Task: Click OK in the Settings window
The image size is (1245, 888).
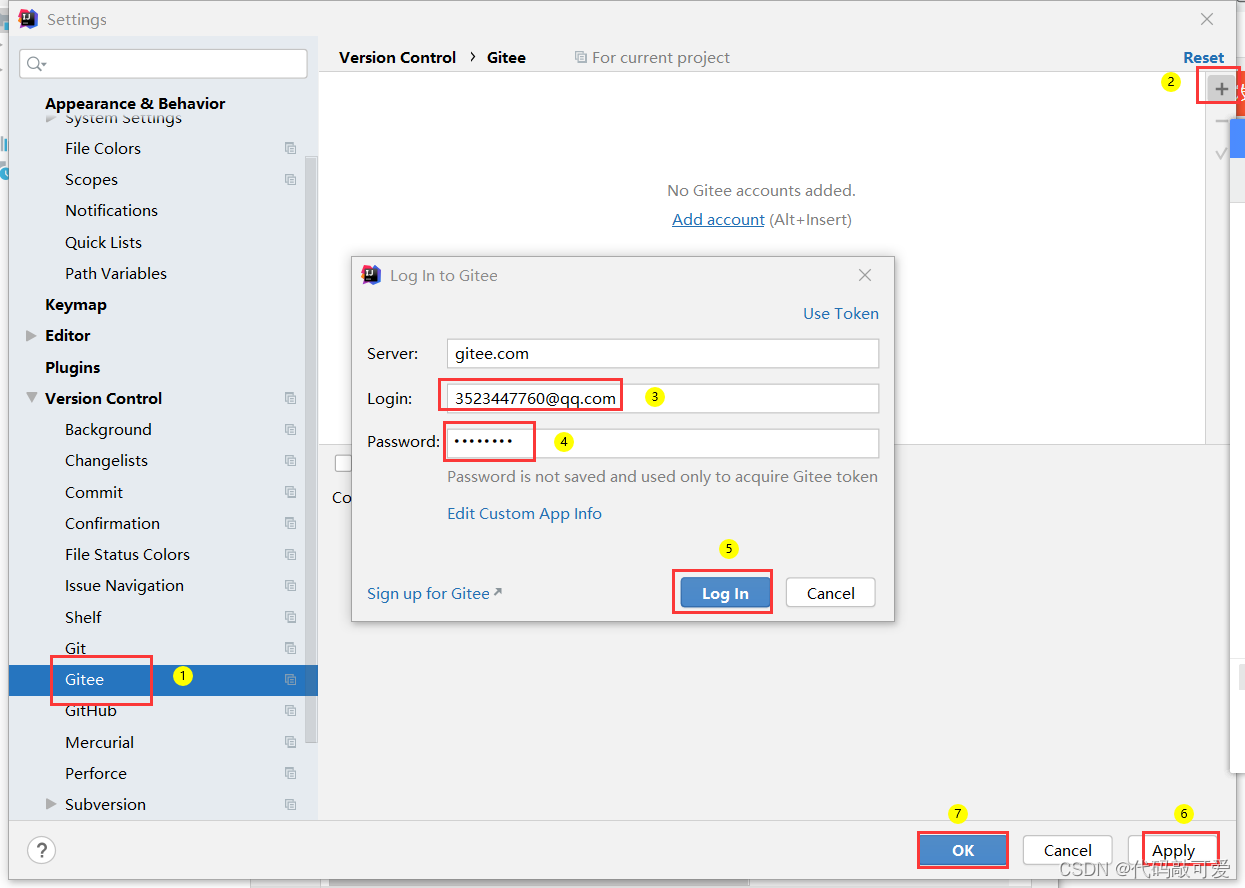Action: (x=963, y=850)
